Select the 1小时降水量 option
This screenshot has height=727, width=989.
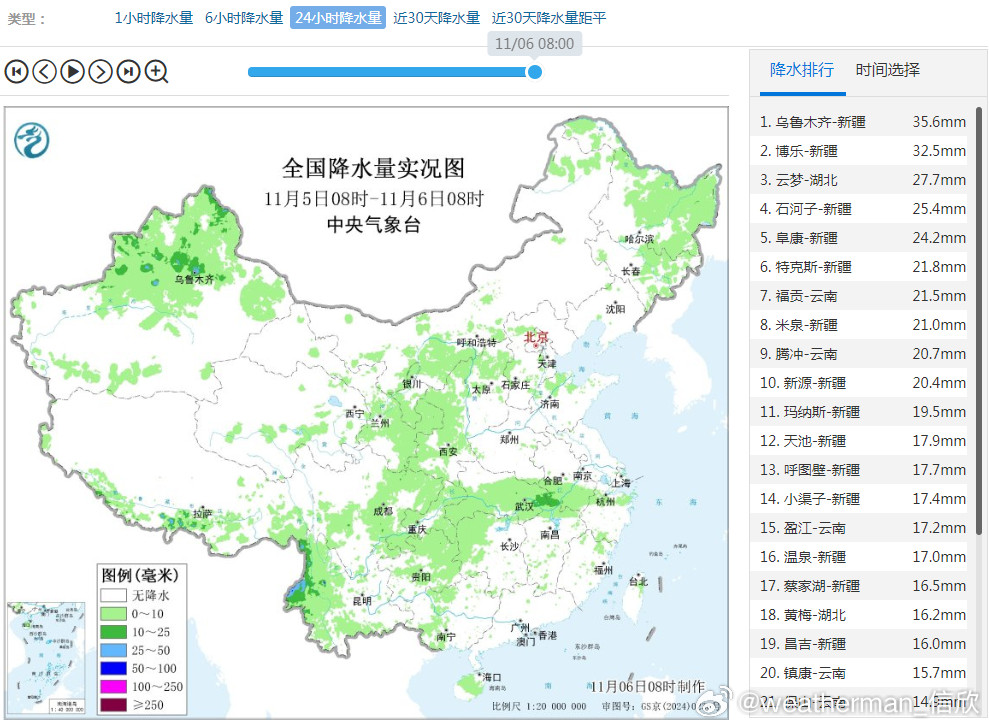click(152, 17)
